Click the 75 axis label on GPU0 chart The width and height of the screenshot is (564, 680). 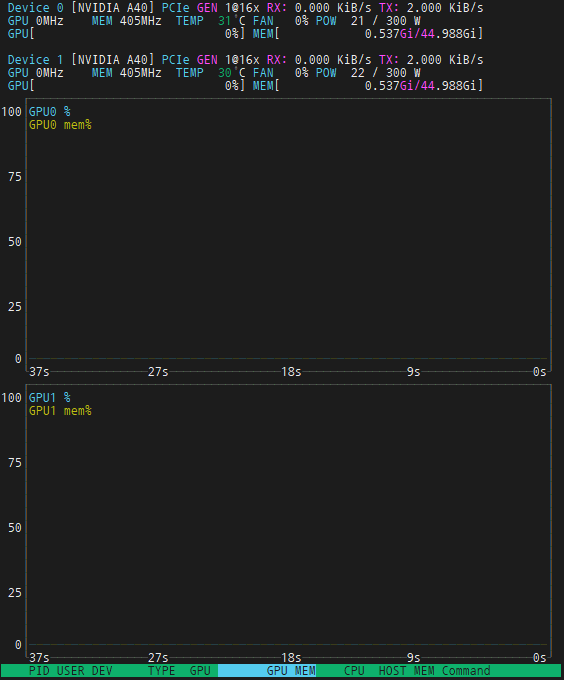pyautogui.click(x=15, y=177)
